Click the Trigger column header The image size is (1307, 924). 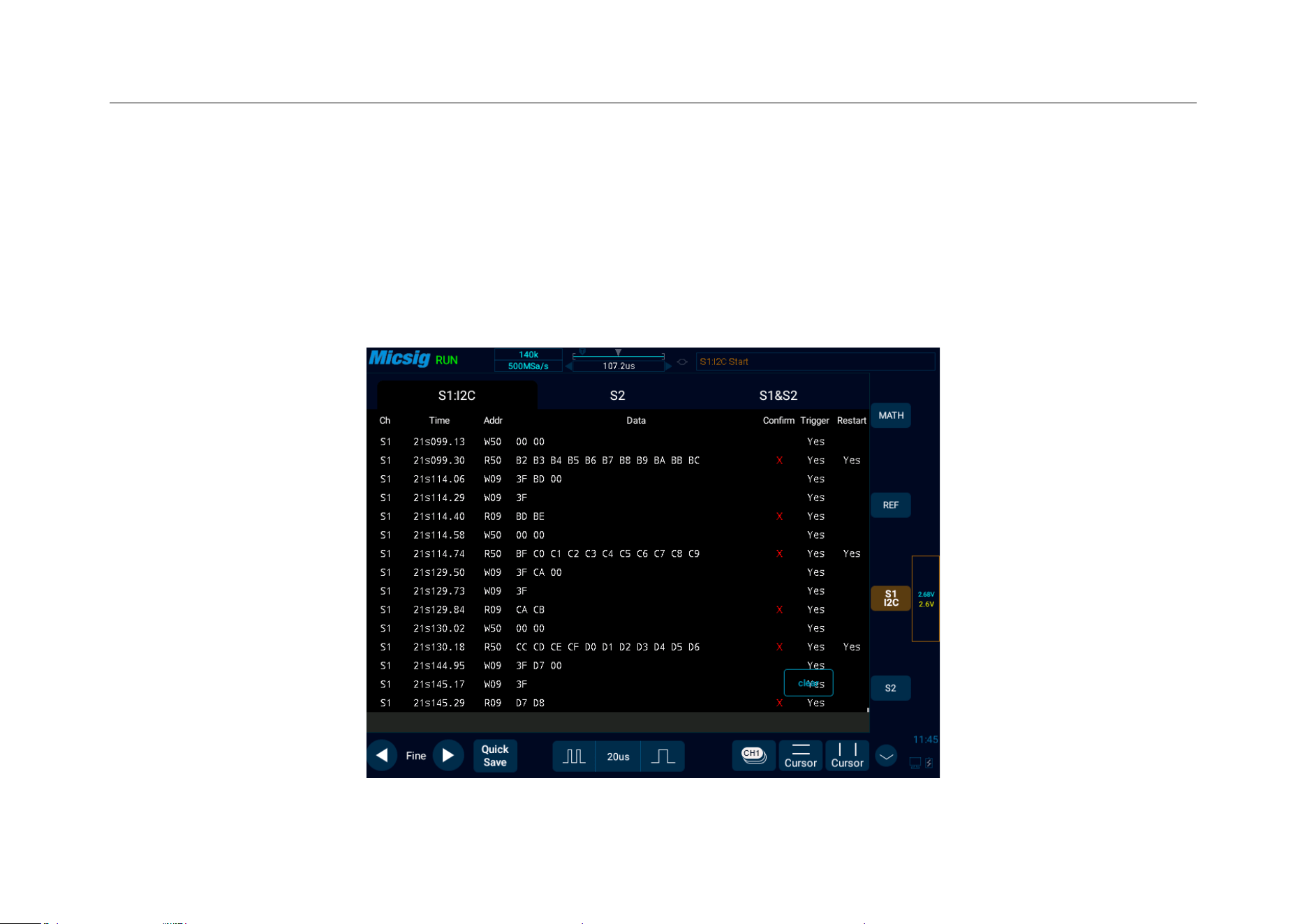815,421
